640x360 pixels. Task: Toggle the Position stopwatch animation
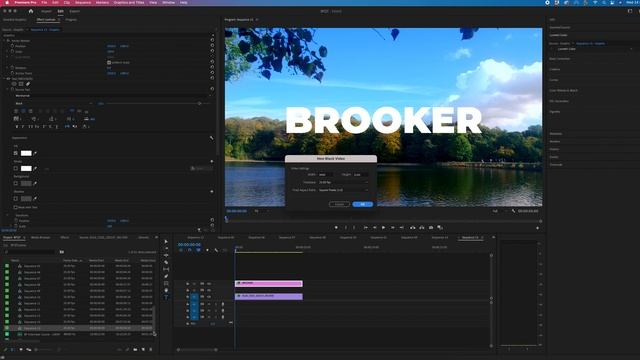point(12,46)
